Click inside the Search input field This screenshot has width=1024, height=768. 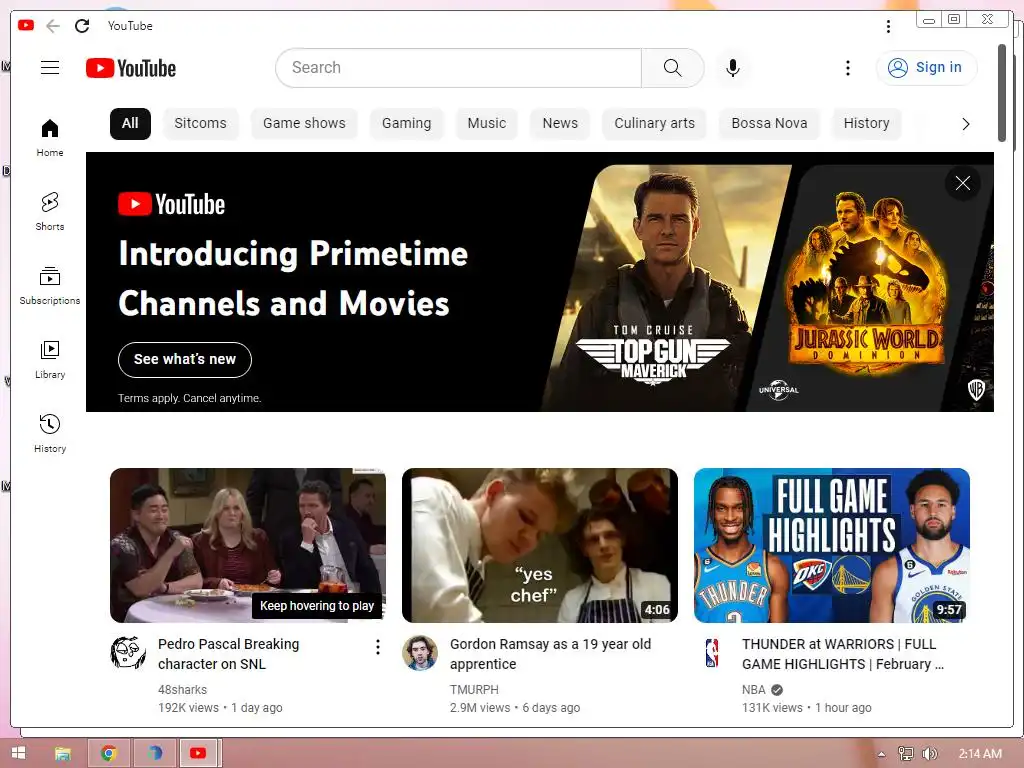coord(458,68)
